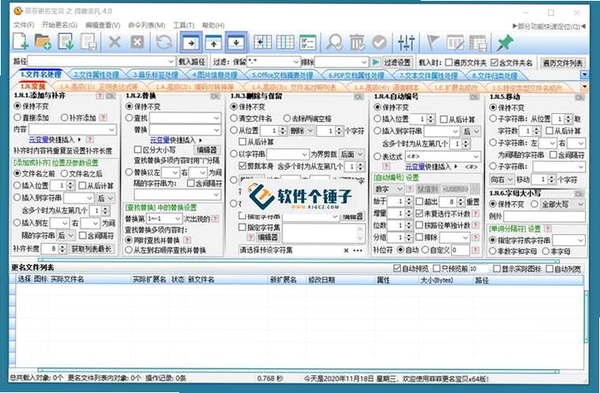Click the 载入路径 button
600x393 pixels.
[192, 62]
